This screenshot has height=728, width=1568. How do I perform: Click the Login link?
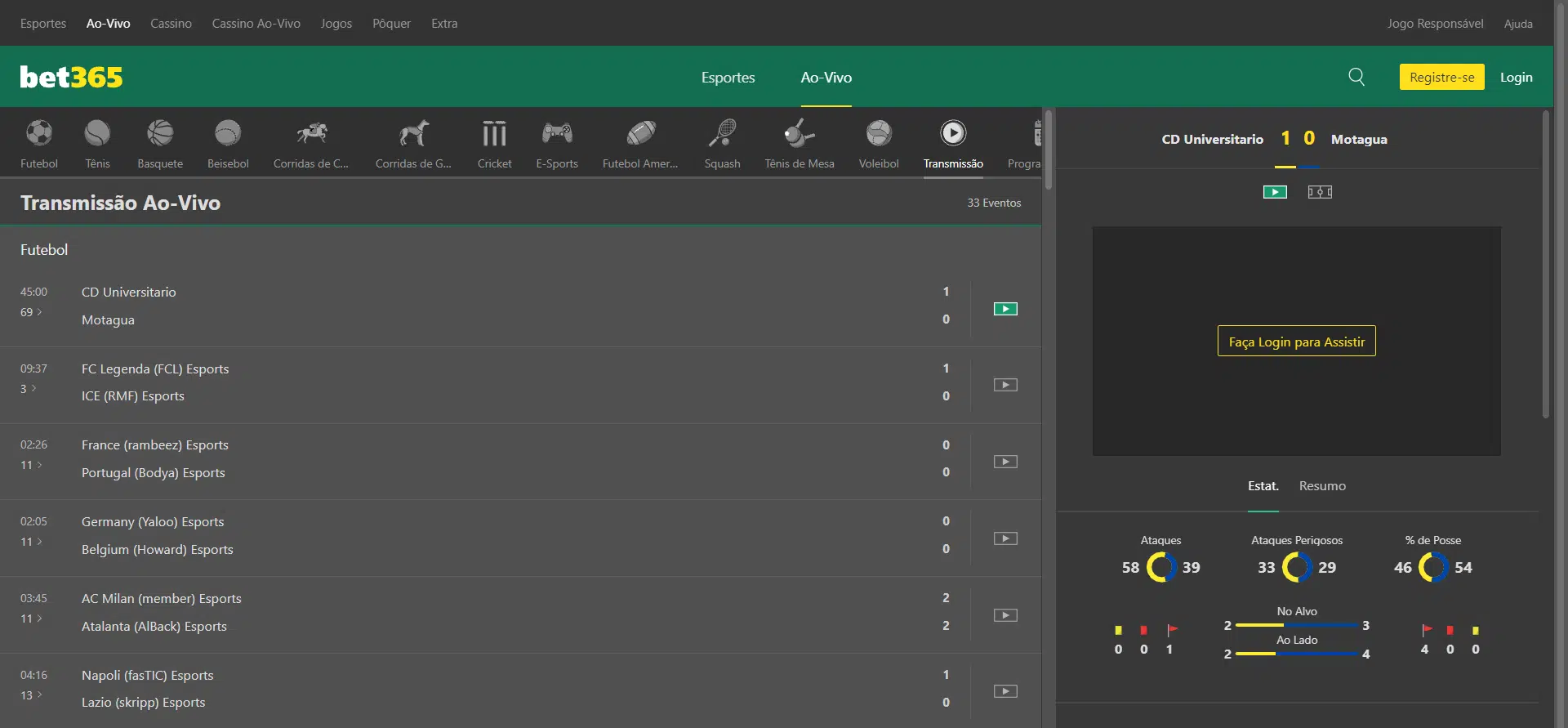click(1516, 77)
